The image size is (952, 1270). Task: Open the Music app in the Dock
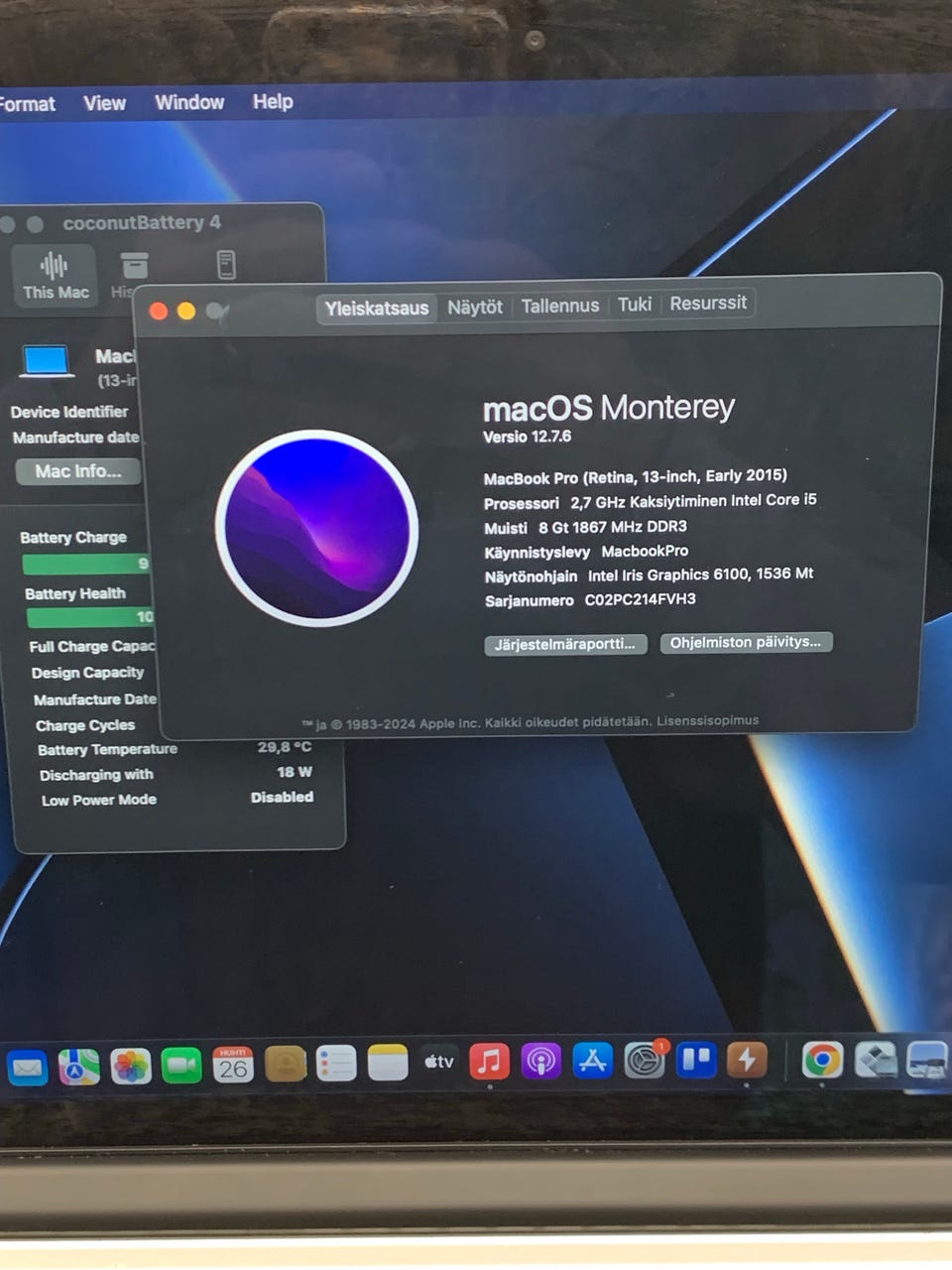(x=489, y=1062)
